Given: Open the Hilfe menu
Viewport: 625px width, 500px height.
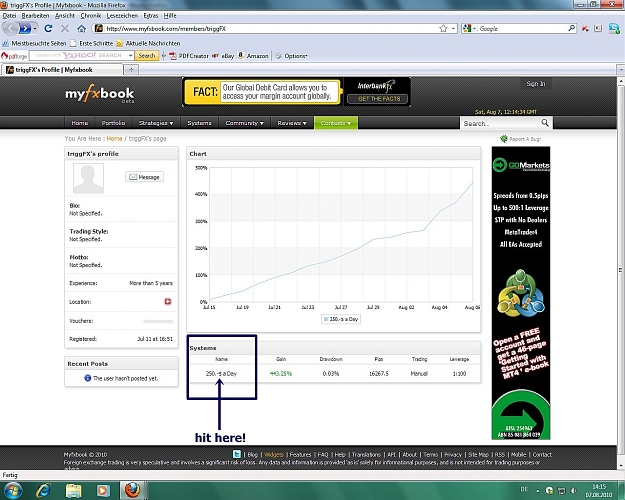Looking at the screenshot, I should (170, 16).
